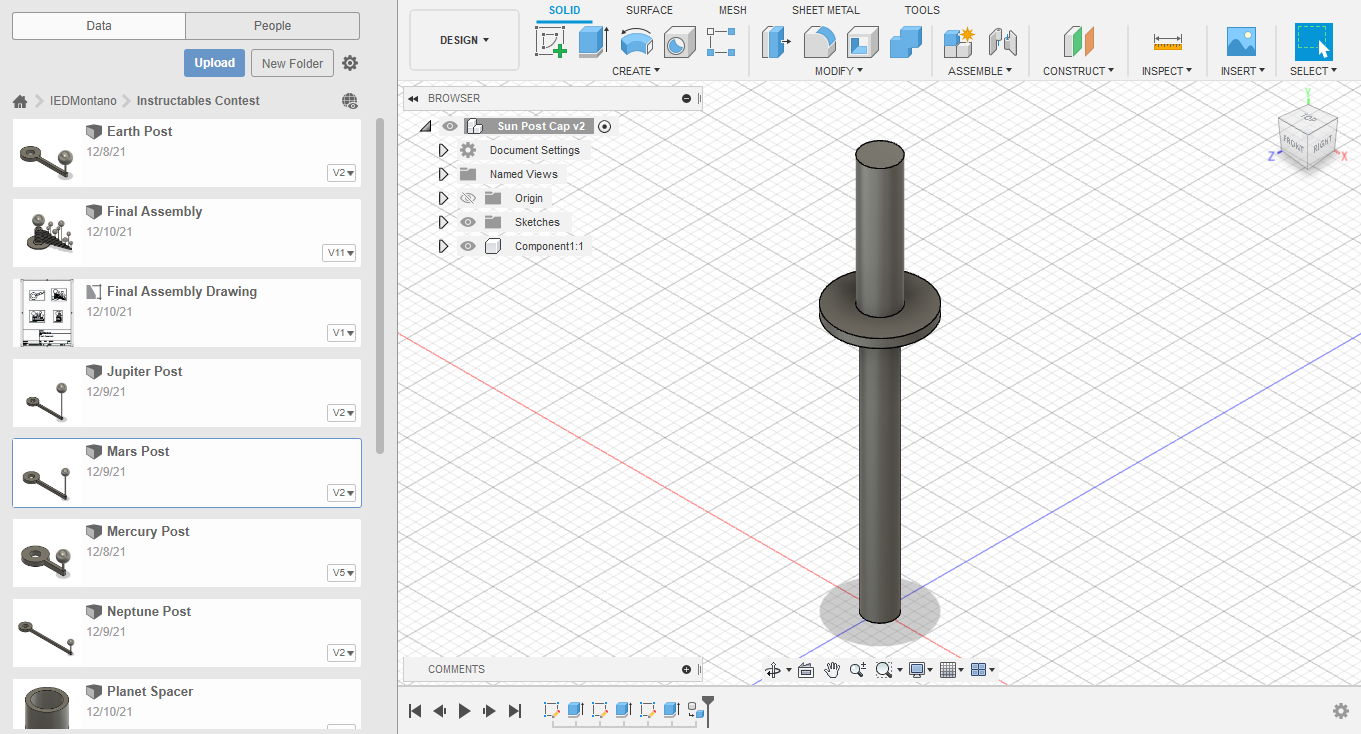
Task: Switch to the People tab
Action: [x=272, y=26]
